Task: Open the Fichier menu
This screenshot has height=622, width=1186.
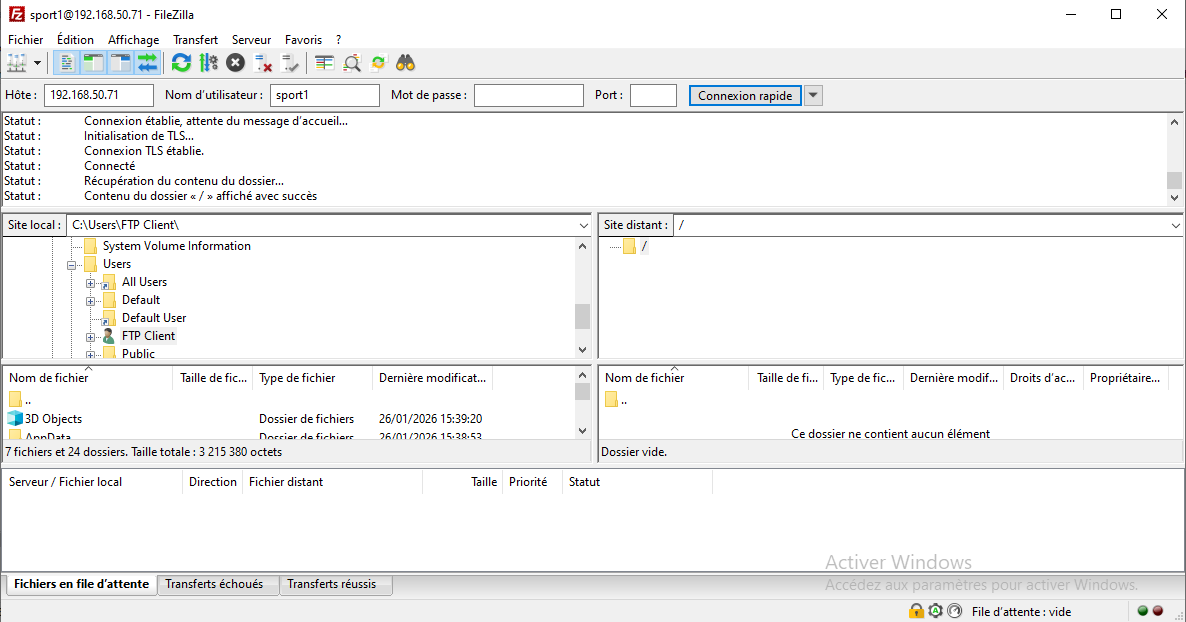Action: coord(26,39)
